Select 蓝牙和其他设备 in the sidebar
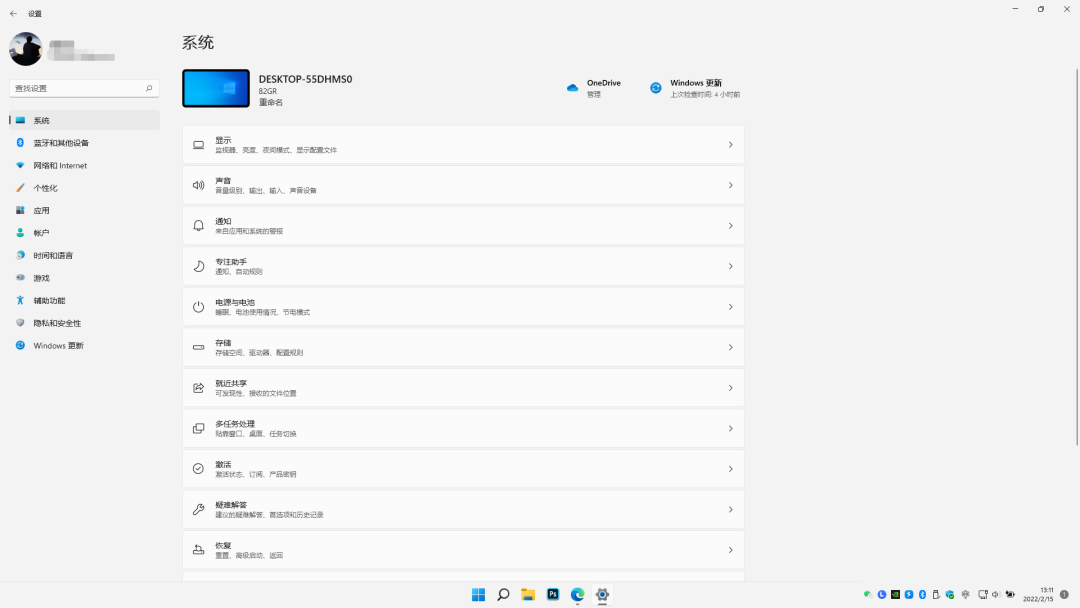Screen dimensions: 1080x608 tap(84, 143)
